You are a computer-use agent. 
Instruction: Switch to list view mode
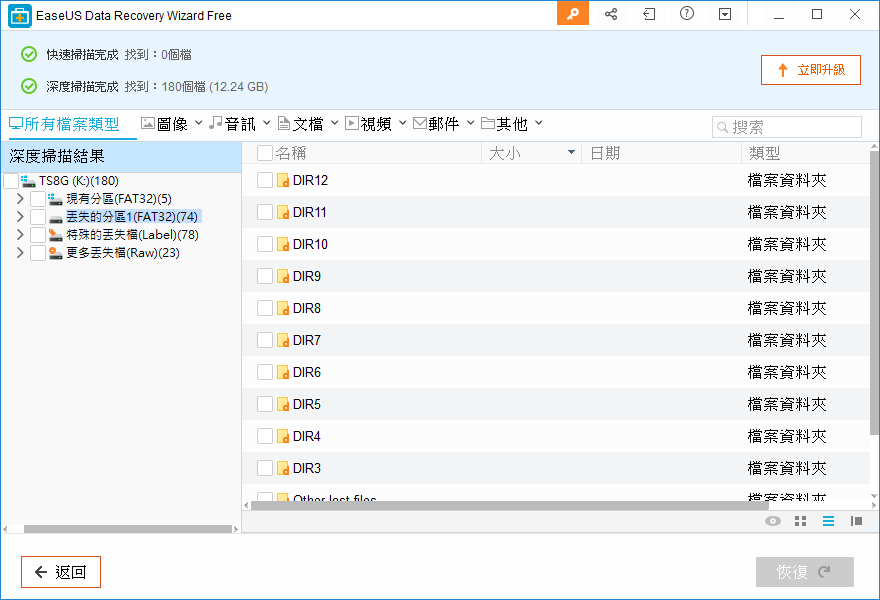pos(828,521)
